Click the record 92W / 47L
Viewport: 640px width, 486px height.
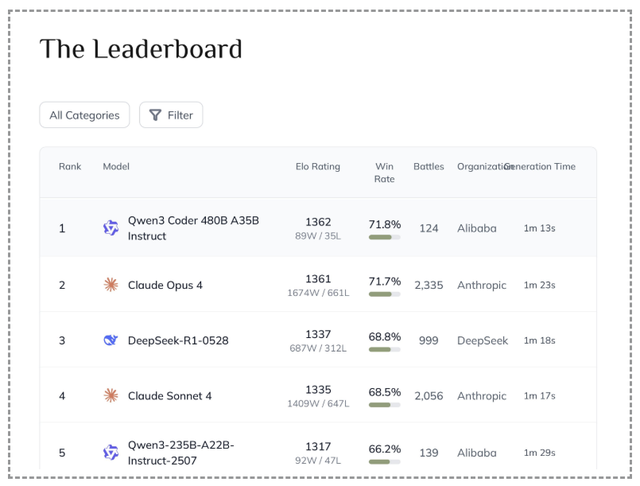(318, 460)
